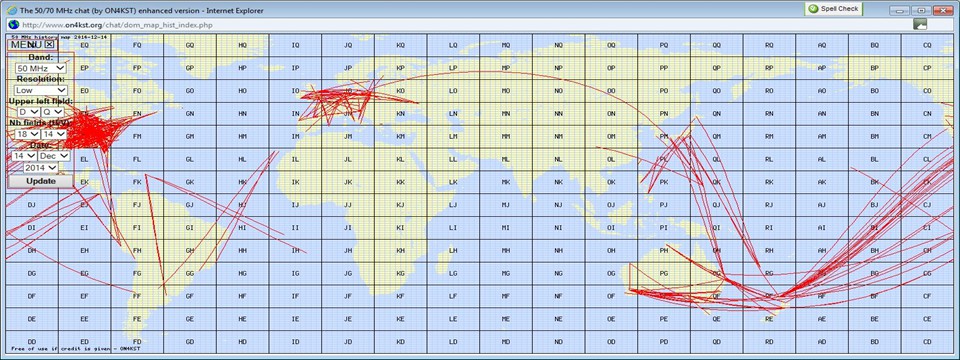The height and width of the screenshot is (360, 960).
Task: Click the compatibility view icon in address bar
Action: coord(920,24)
